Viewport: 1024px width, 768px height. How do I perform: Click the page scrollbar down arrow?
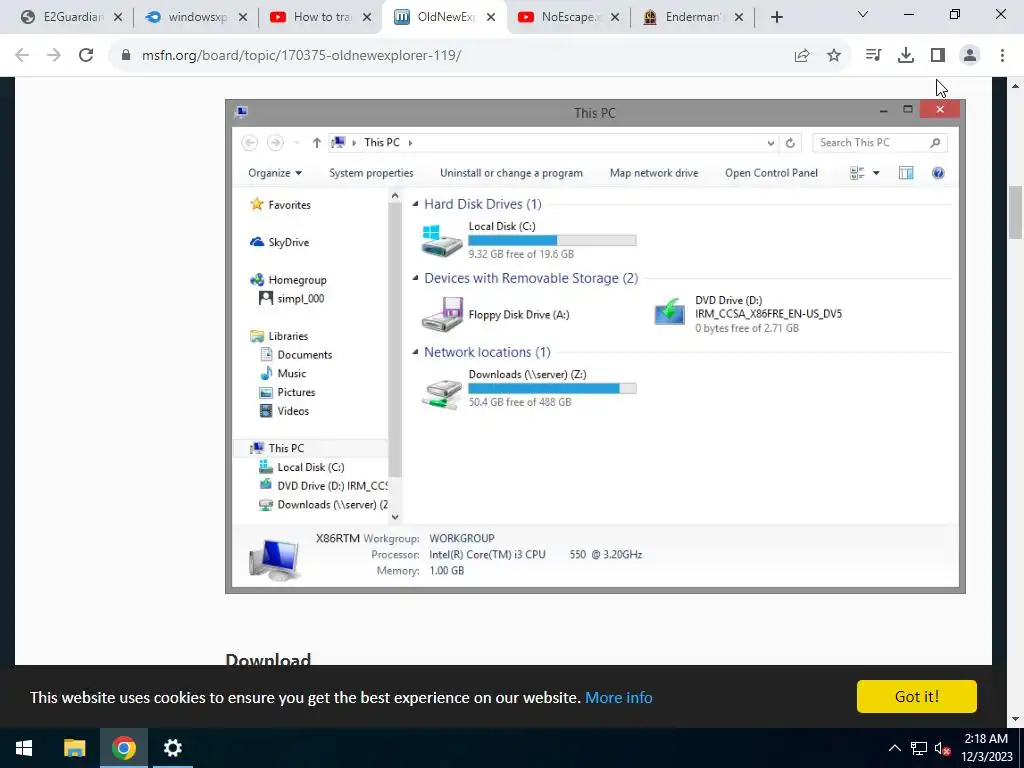(1016, 720)
